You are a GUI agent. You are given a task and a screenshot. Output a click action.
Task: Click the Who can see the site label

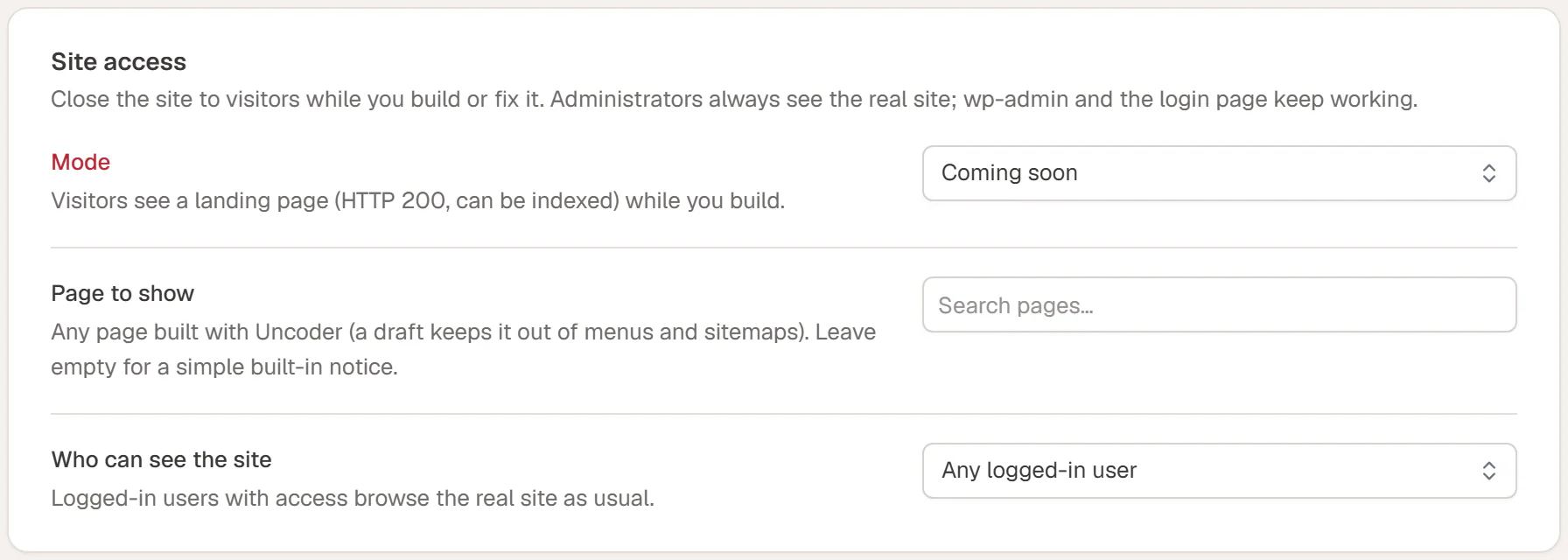pyautogui.click(x=162, y=459)
